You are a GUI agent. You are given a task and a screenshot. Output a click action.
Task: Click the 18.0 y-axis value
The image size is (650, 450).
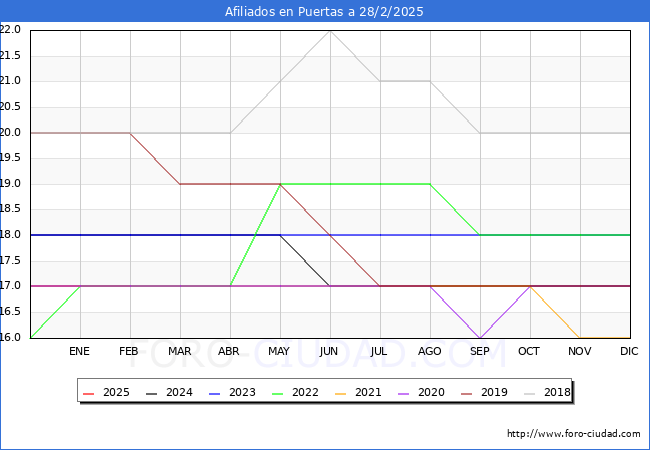[x=10, y=235]
